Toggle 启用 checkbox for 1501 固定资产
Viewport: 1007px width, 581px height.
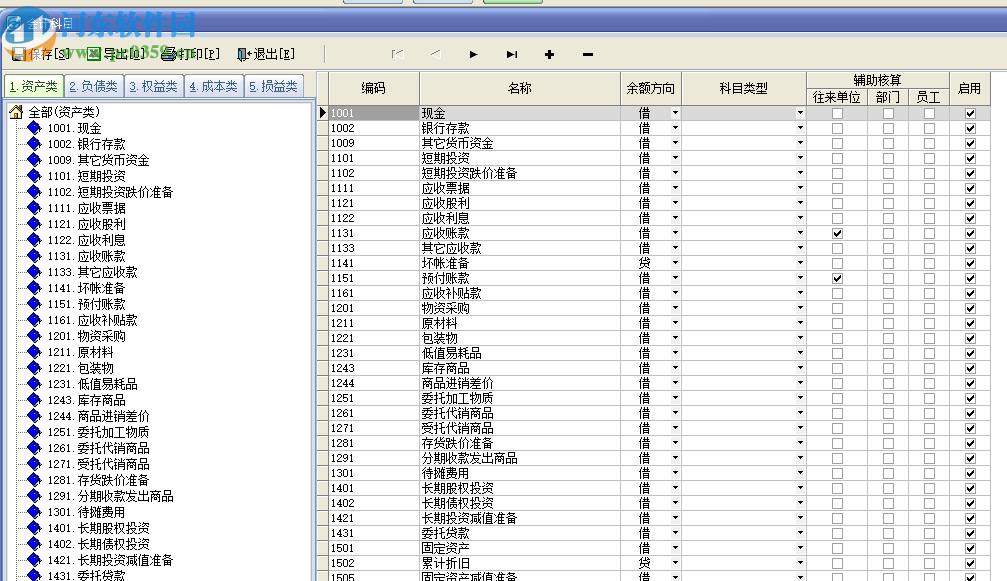pos(970,548)
